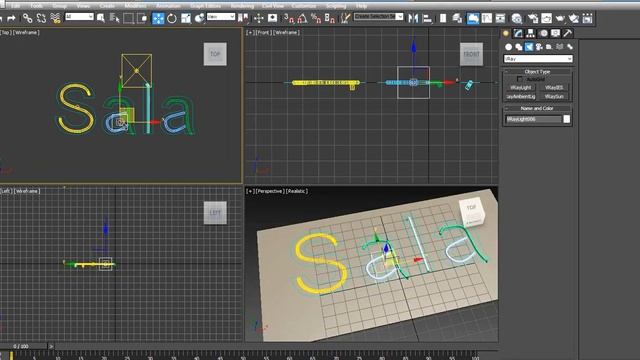The width and height of the screenshot is (640, 360).
Task: Open the Tools menu
Action: click(x=36, y=6)
